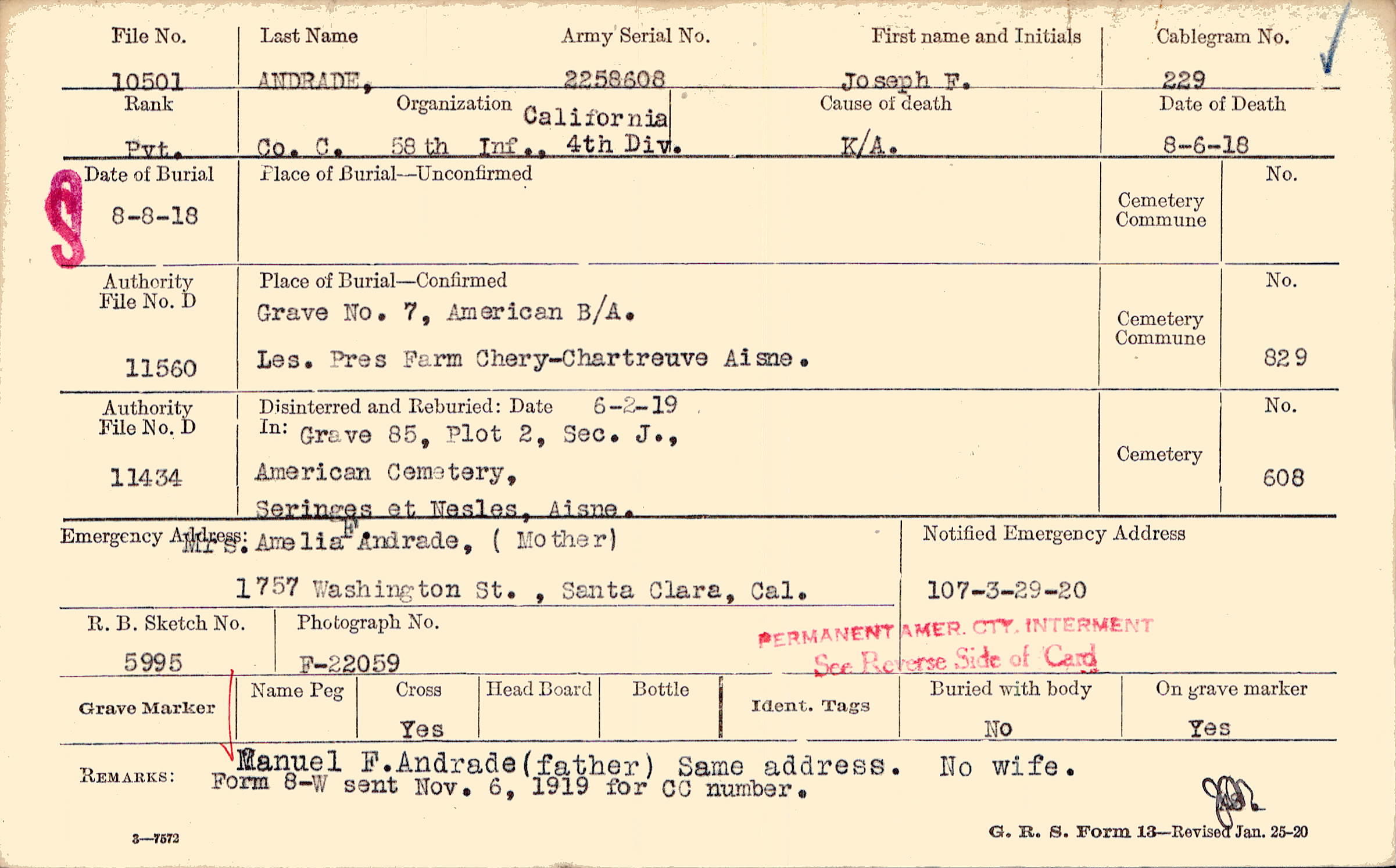Click the first name Joseph F.
The height and width of the screenshot is (868, 1396).
(905, 81)
